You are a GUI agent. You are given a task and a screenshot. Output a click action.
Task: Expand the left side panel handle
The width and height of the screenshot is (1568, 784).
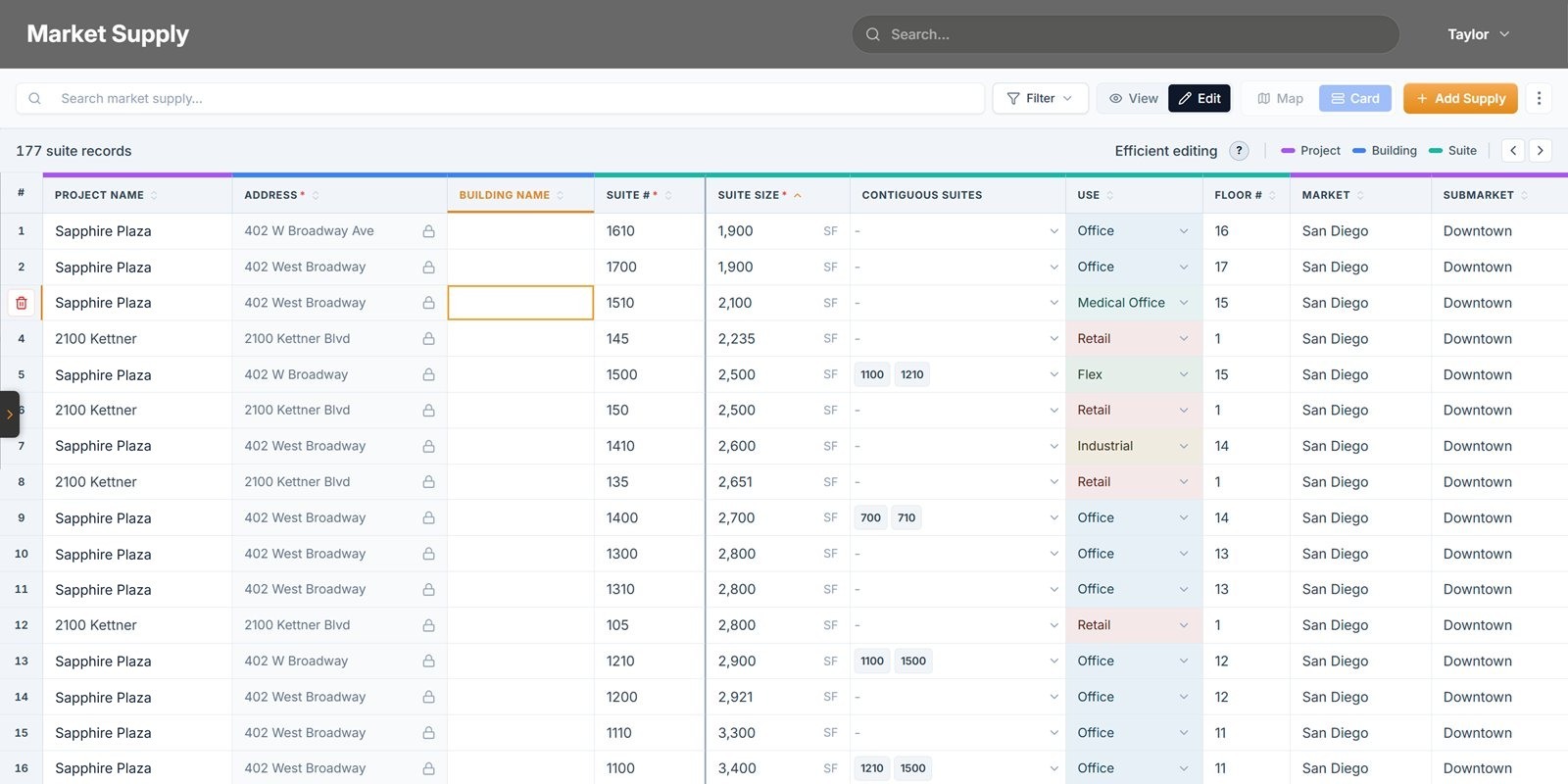point(9,414)
